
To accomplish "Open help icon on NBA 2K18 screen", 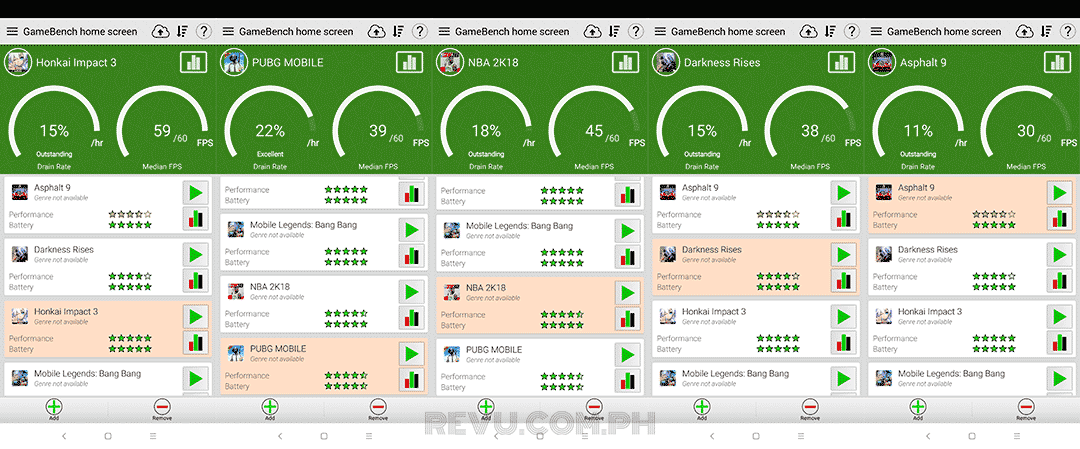I will click(636, 32).
